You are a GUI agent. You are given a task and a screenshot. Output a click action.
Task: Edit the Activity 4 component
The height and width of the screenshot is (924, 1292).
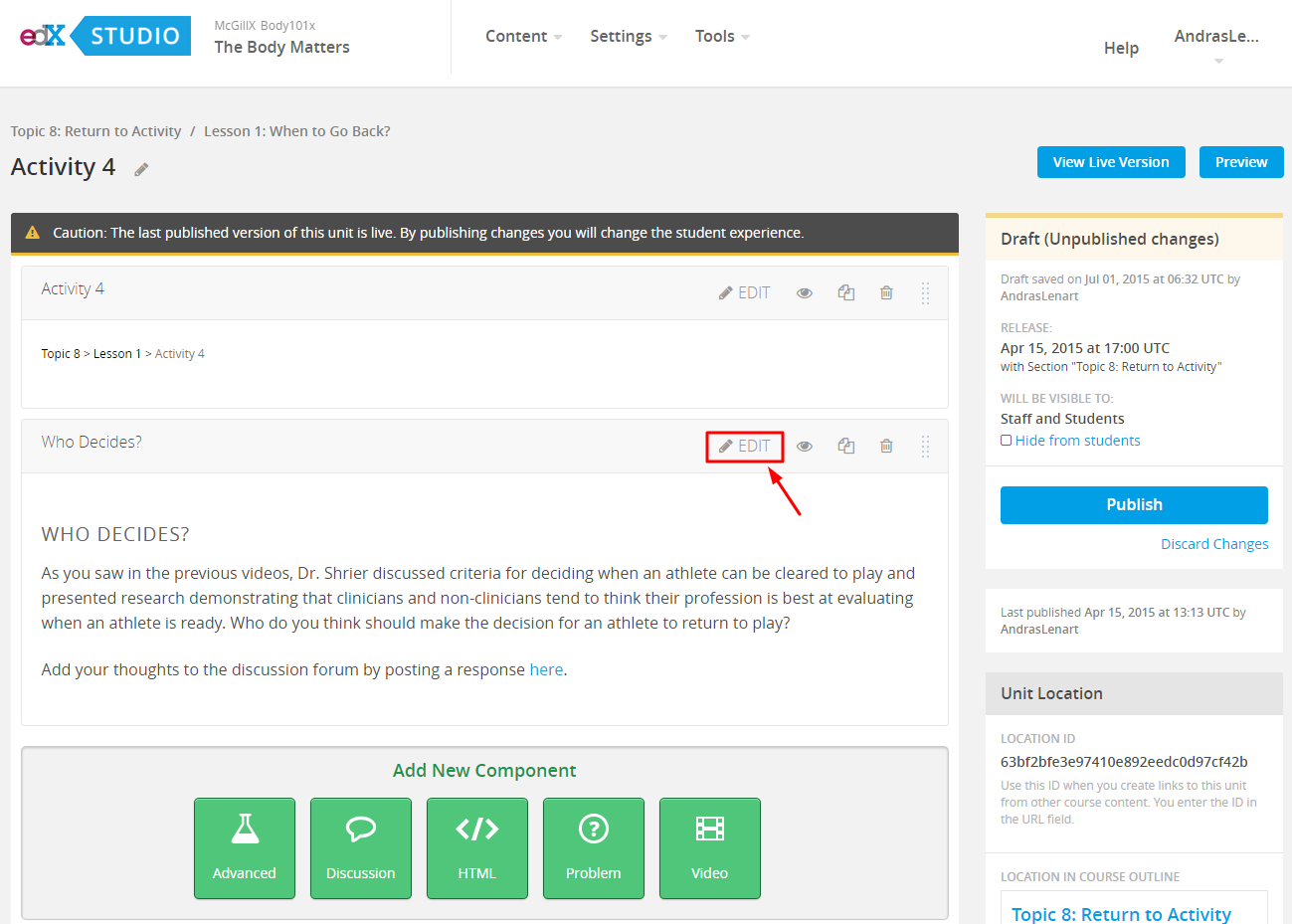744,292
